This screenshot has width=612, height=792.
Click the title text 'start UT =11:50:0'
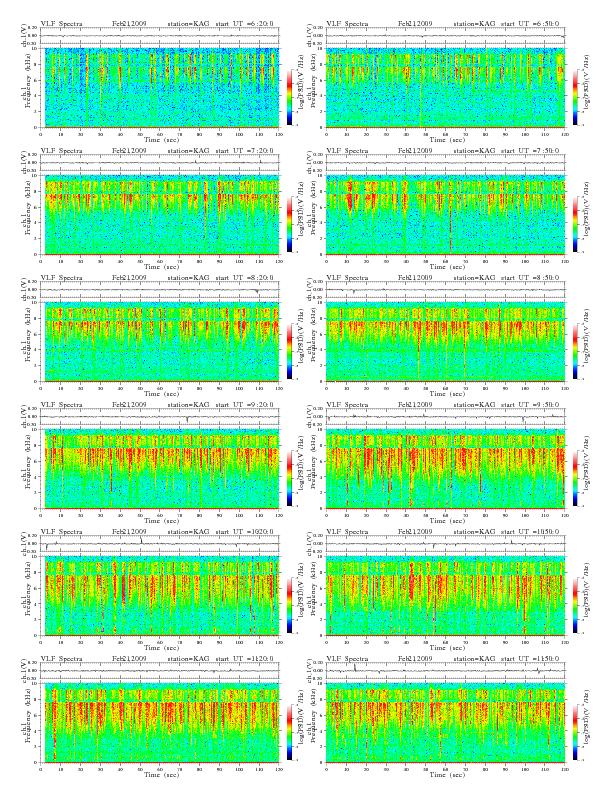(530, 659)
